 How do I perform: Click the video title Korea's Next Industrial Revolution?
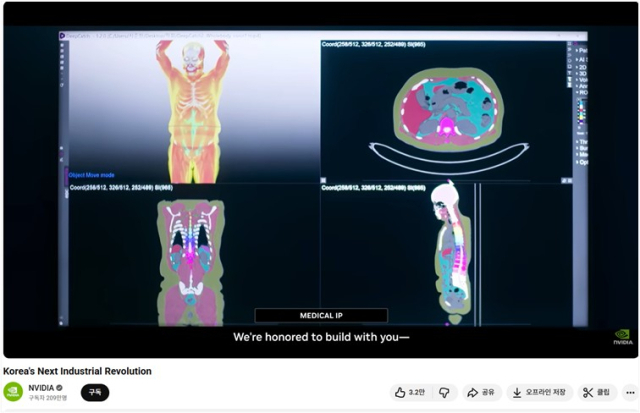pyautogui.click(x=77, y=371)
